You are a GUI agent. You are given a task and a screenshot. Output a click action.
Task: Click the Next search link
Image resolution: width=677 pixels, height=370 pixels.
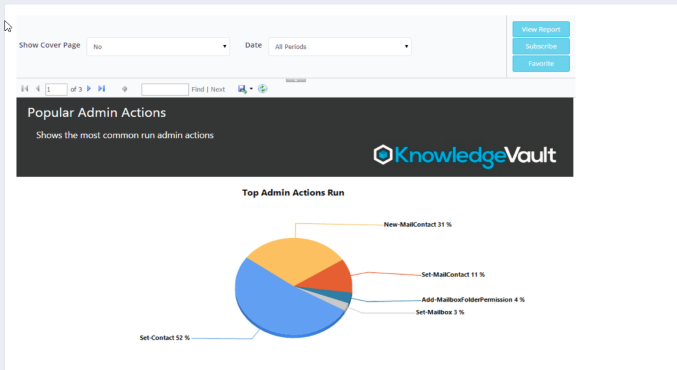[x=218, y=89]
